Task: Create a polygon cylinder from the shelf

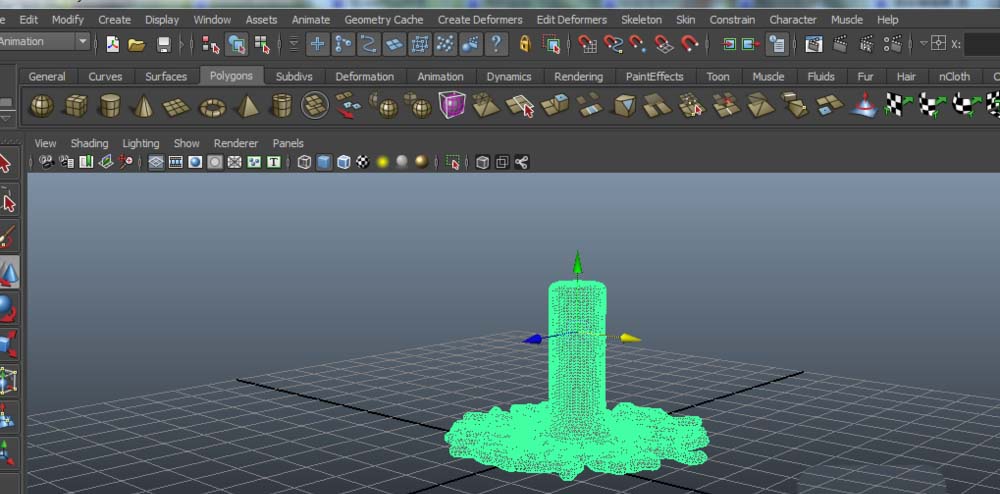Action: [110, 105]
